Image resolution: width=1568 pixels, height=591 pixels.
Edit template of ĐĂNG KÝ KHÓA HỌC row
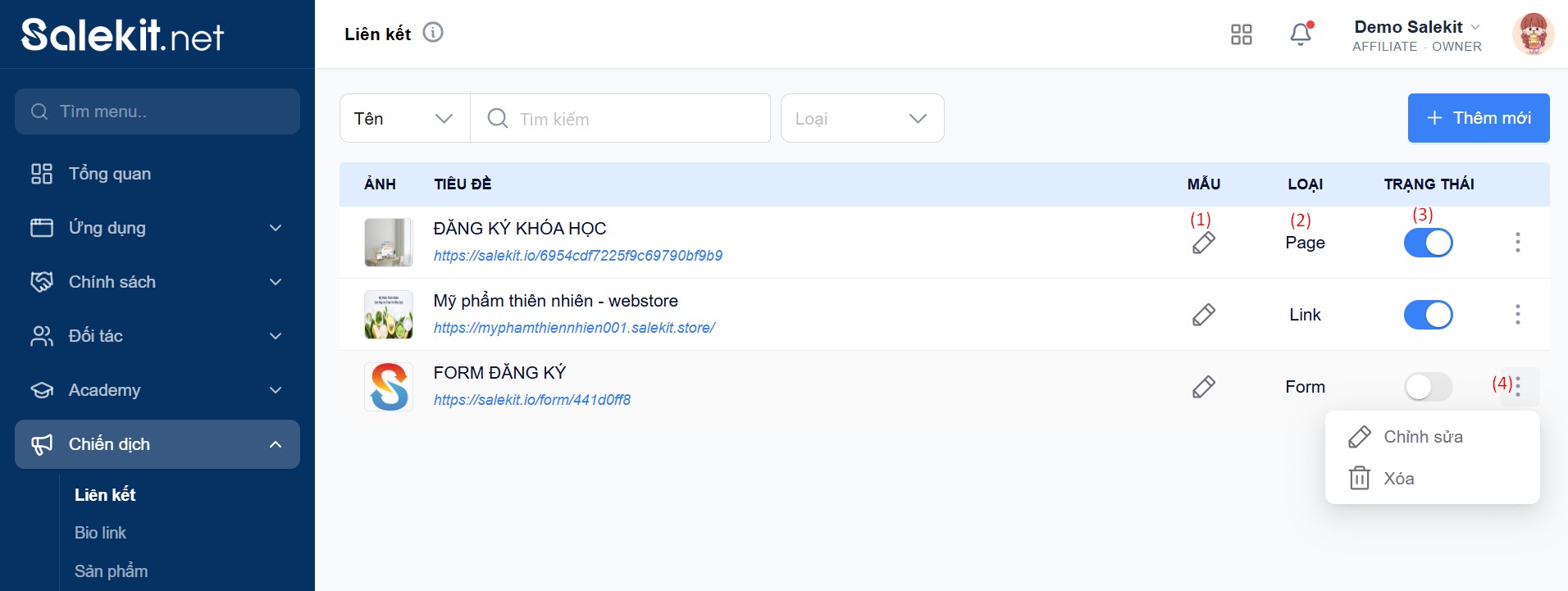(1203, 243)
